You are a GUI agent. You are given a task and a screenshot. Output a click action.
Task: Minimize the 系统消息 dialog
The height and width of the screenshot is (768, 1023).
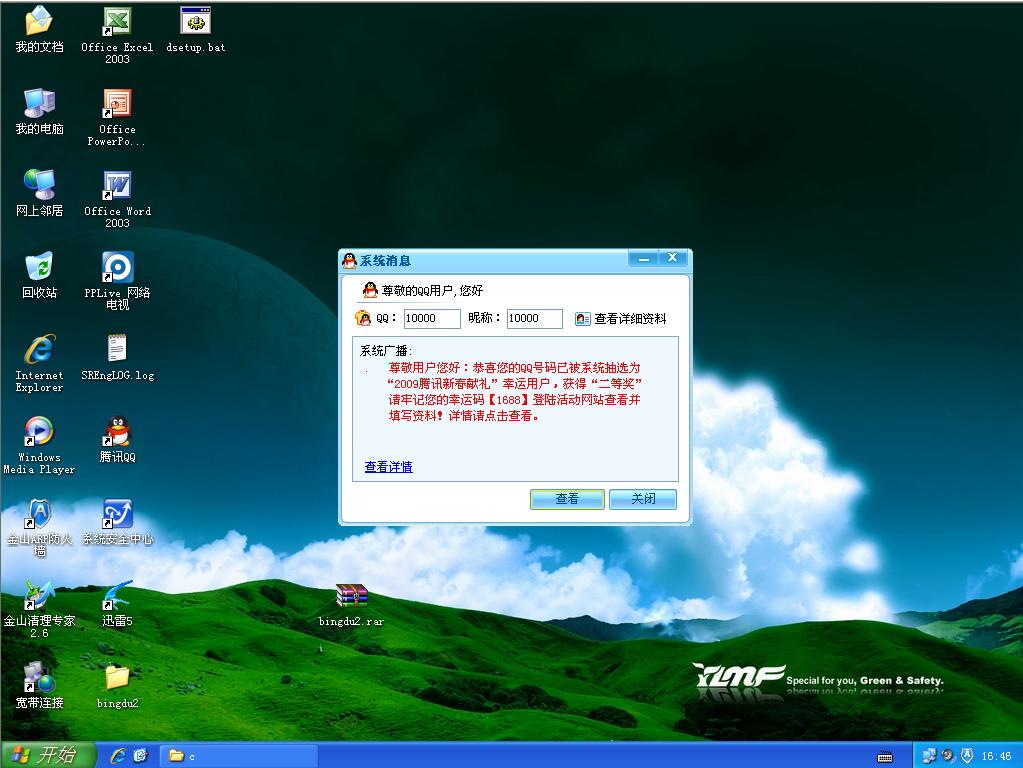643,258
